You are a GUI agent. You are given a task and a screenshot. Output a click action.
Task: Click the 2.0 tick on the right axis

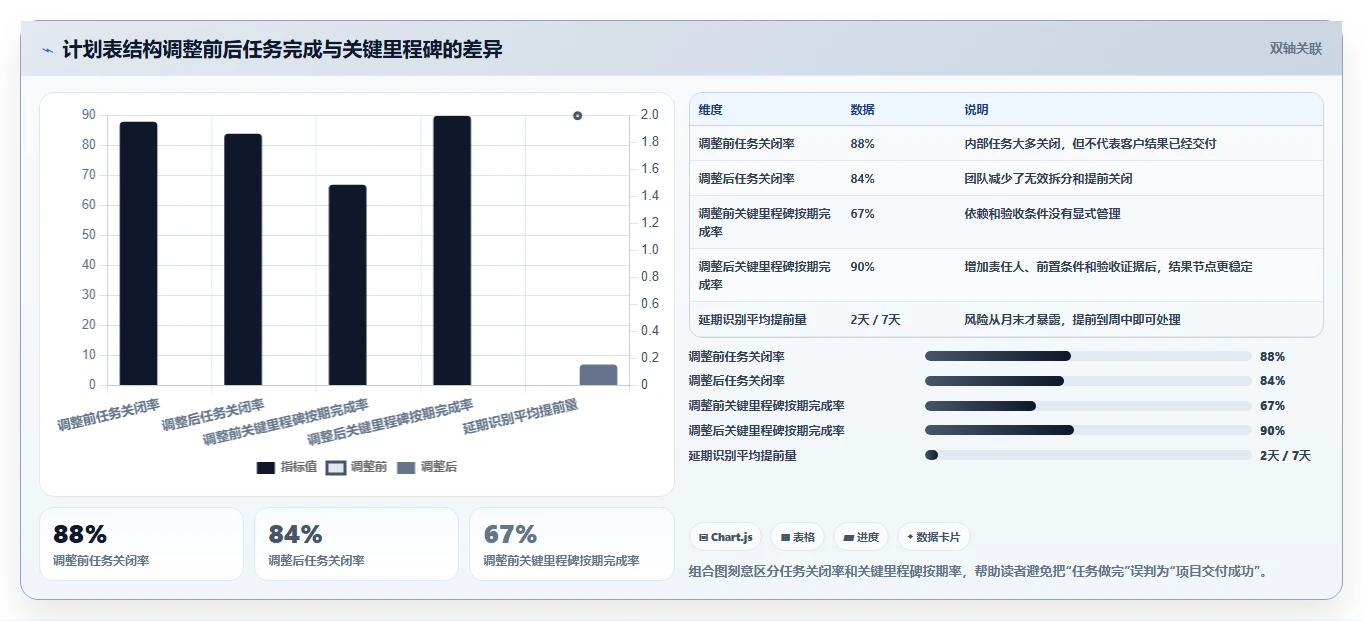coord(649,115)
